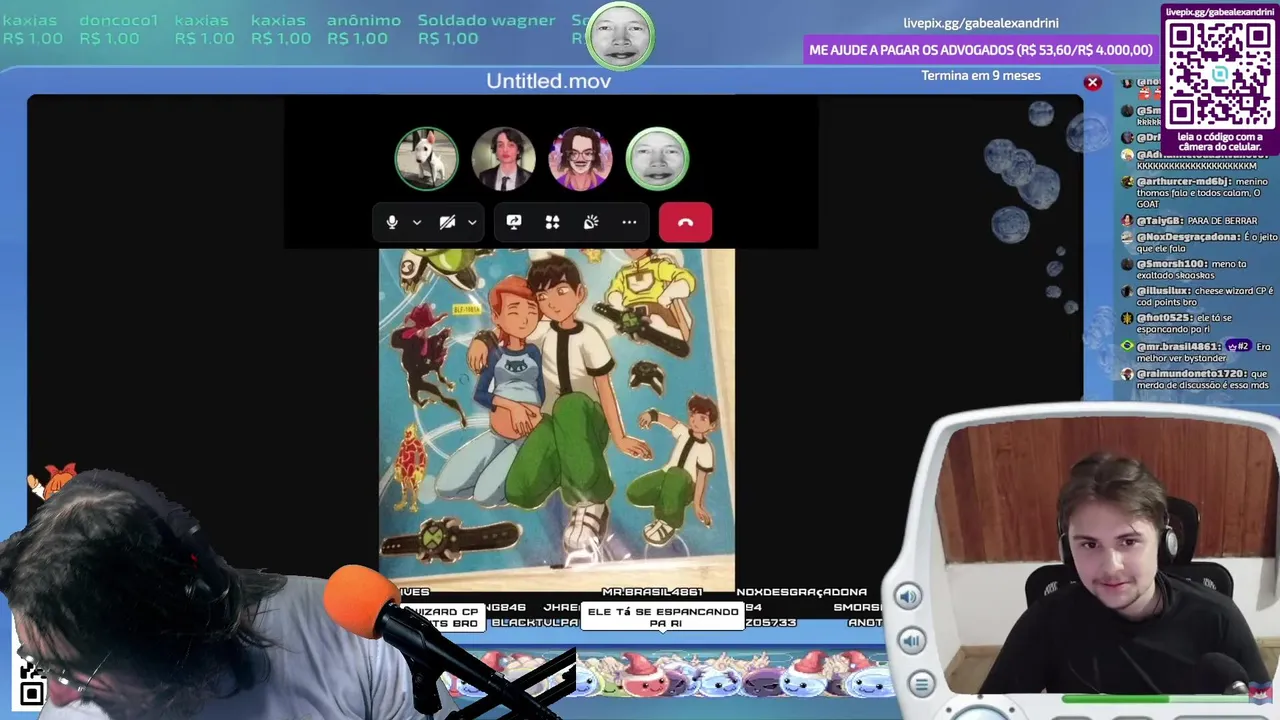Click @mr.brasil4861 username in chat
1280x720 pixels.
click(x=1179, y=347)
